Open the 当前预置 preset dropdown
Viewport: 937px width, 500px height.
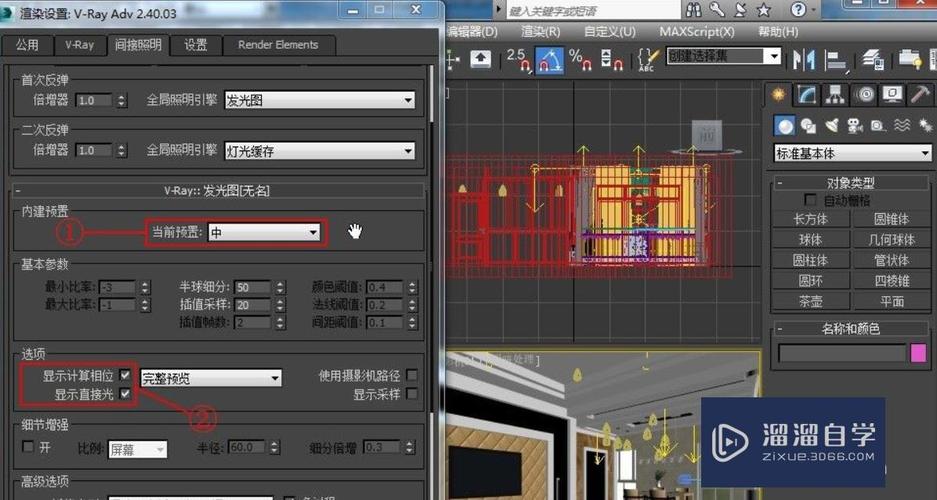[x=264, y=233]
